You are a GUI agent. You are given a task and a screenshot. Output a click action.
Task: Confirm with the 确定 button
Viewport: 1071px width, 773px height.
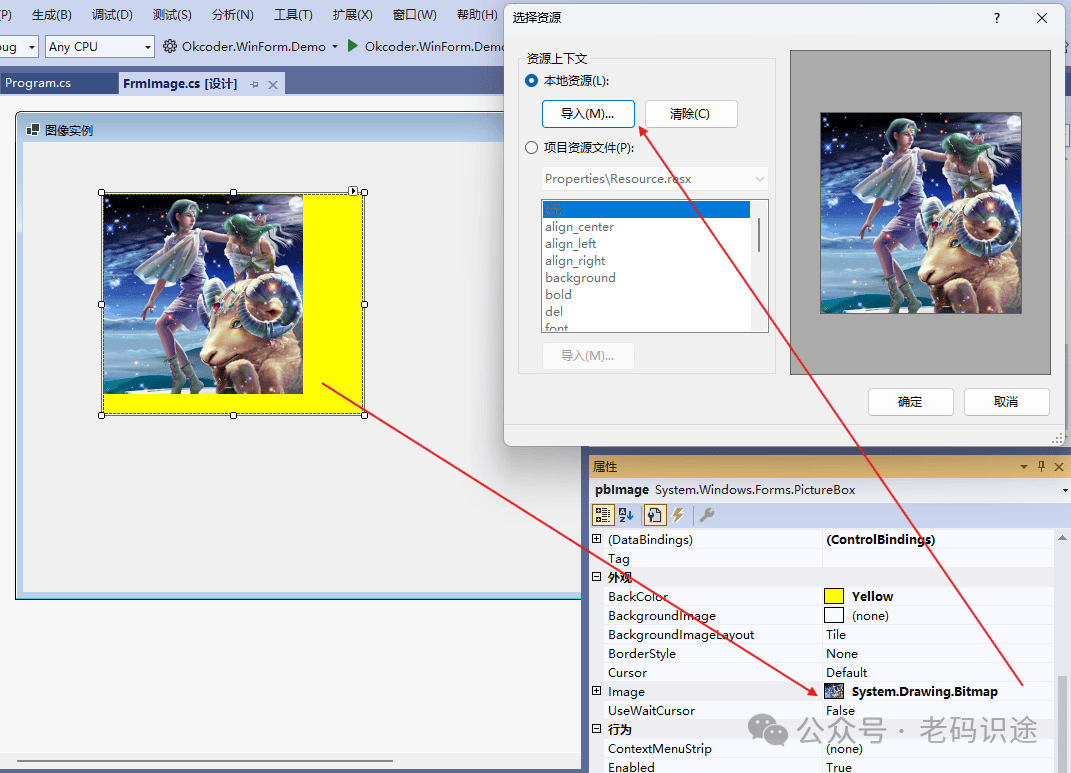click(910, 402)
